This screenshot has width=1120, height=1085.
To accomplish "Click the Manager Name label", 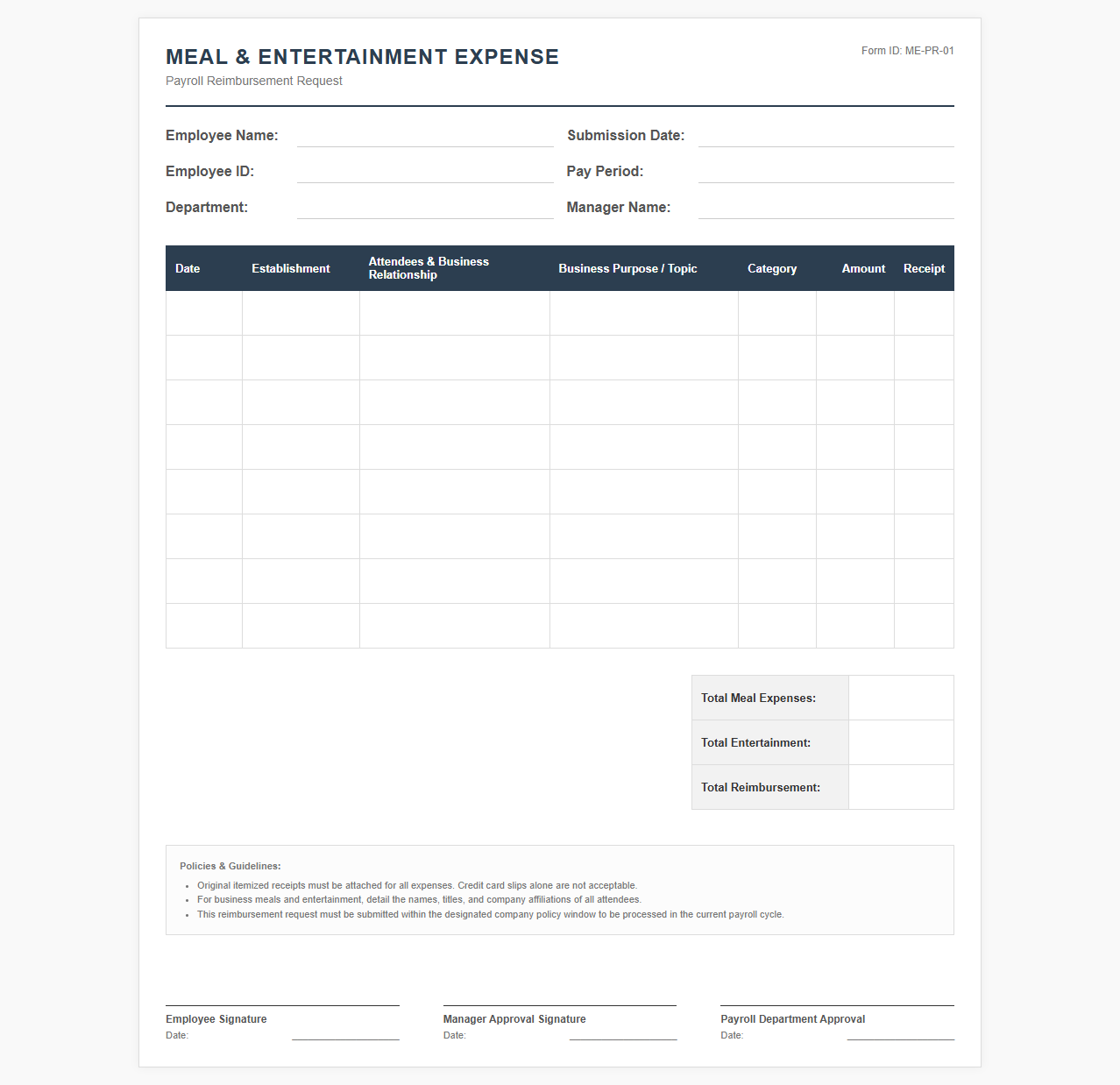I will tap(619, 208).
